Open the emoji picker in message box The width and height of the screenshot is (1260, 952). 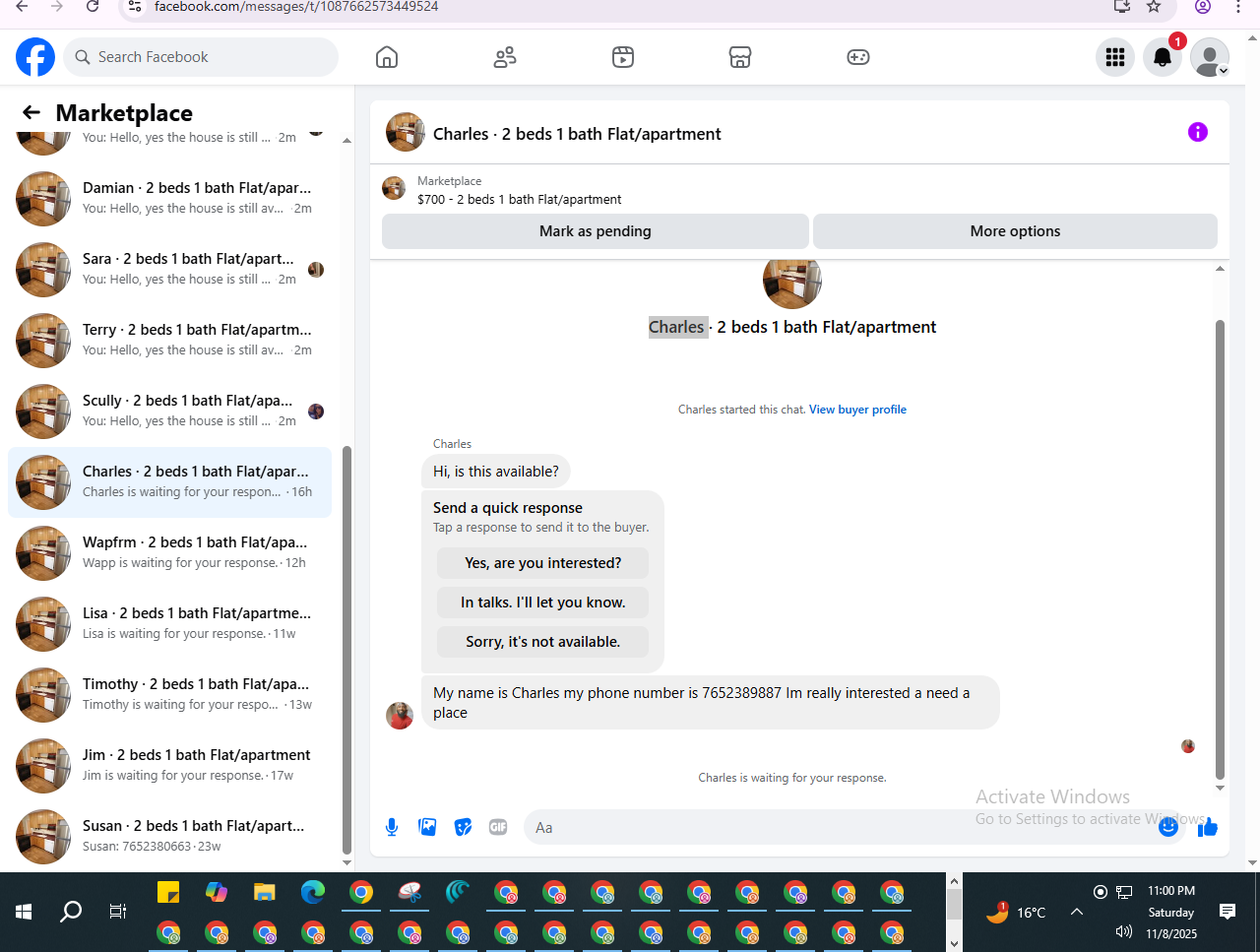coord(1168,827)
